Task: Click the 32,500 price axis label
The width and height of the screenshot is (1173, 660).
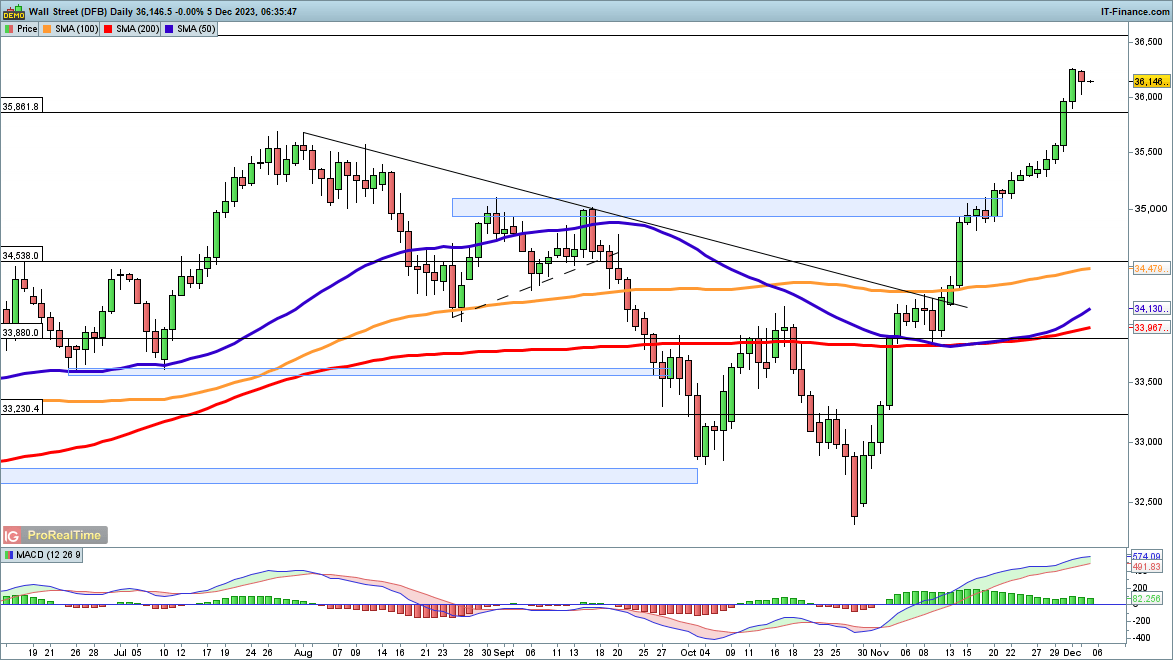Action: click(x=1148, y=502)
